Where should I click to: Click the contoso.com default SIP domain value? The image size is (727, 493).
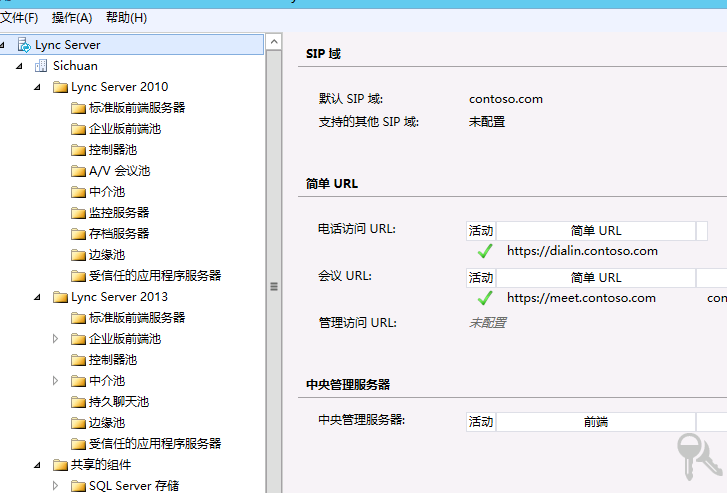(506, 99)
